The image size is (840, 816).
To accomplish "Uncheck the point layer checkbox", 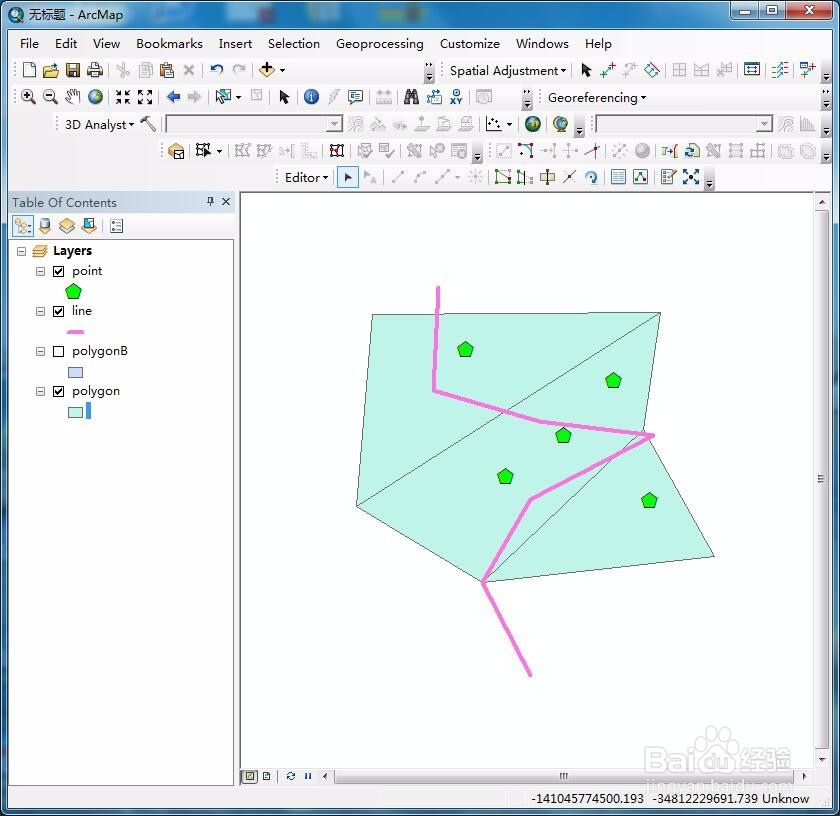I will coord(58,272).
